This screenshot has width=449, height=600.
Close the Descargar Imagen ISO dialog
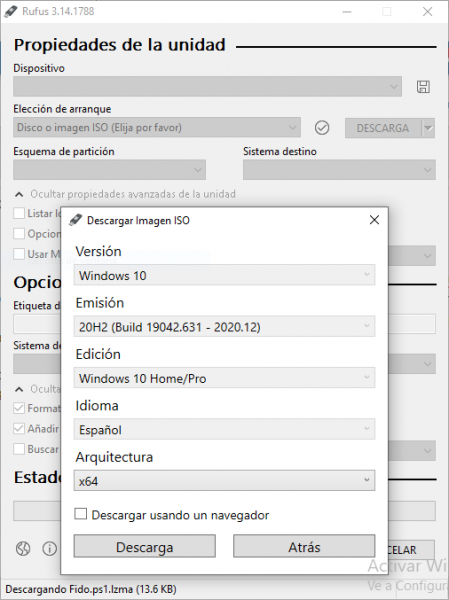(x=374, y=220)
